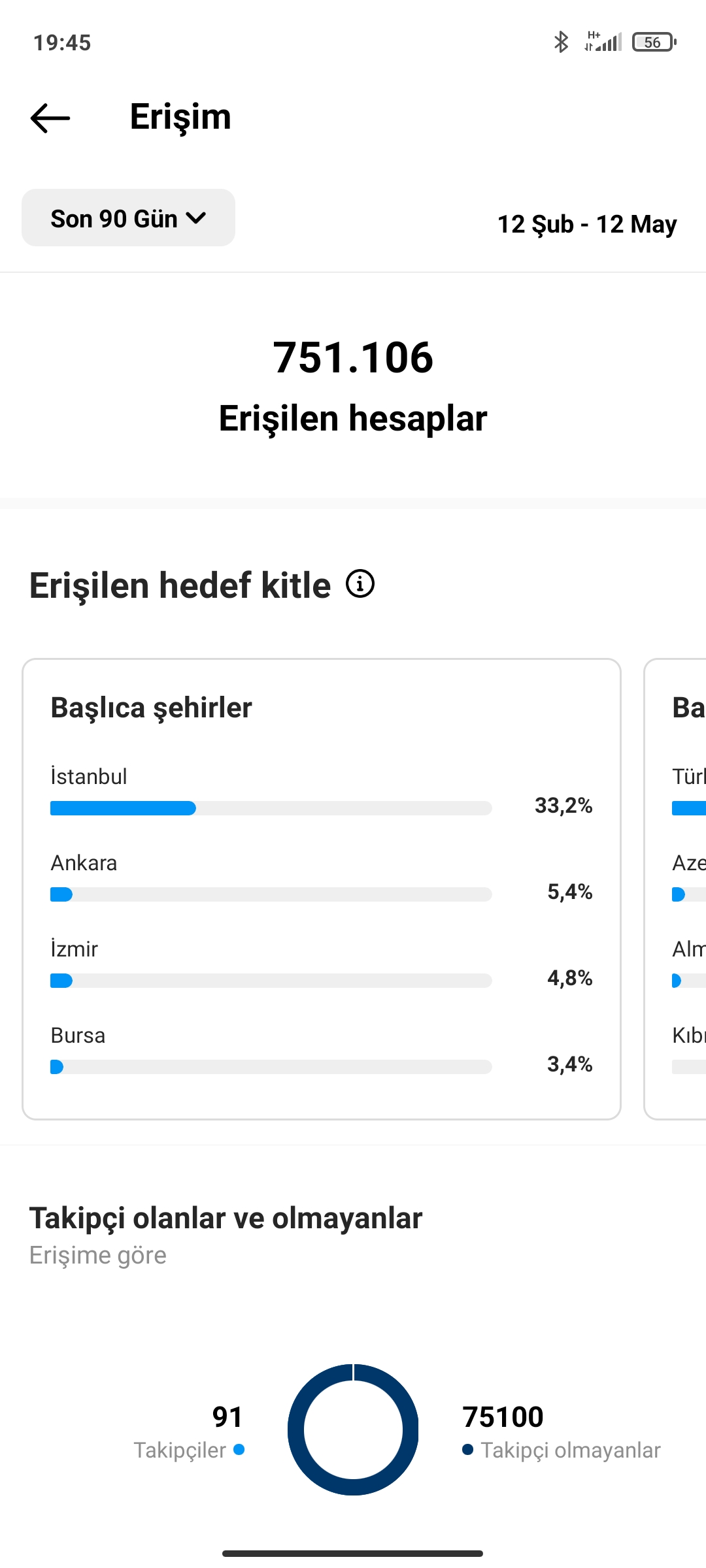
Task: Open the Son 90 Gün dropdown
Action: click(129, 218)
